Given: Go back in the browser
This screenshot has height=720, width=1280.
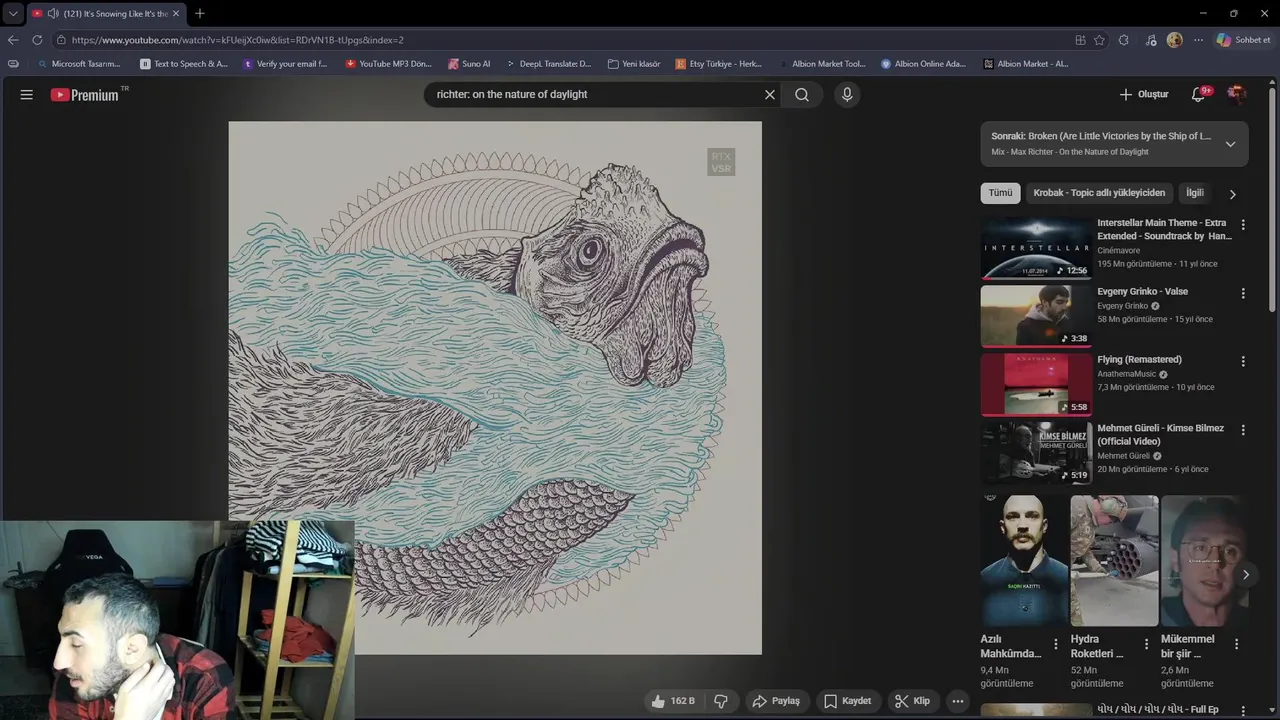Looking at the screenshot, I should [13, 40].
